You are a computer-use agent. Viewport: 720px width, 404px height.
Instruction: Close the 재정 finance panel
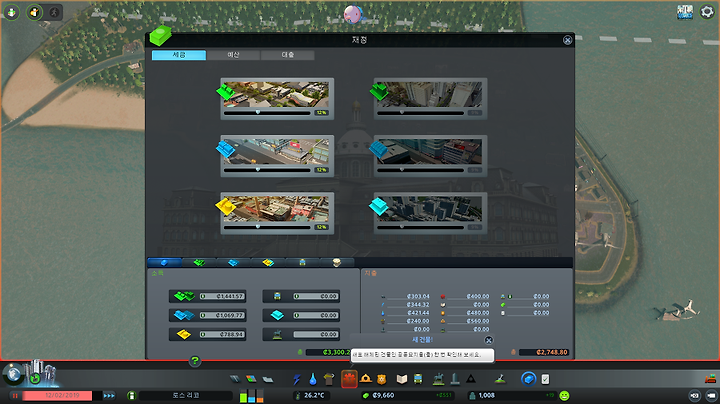pos(568,40)
